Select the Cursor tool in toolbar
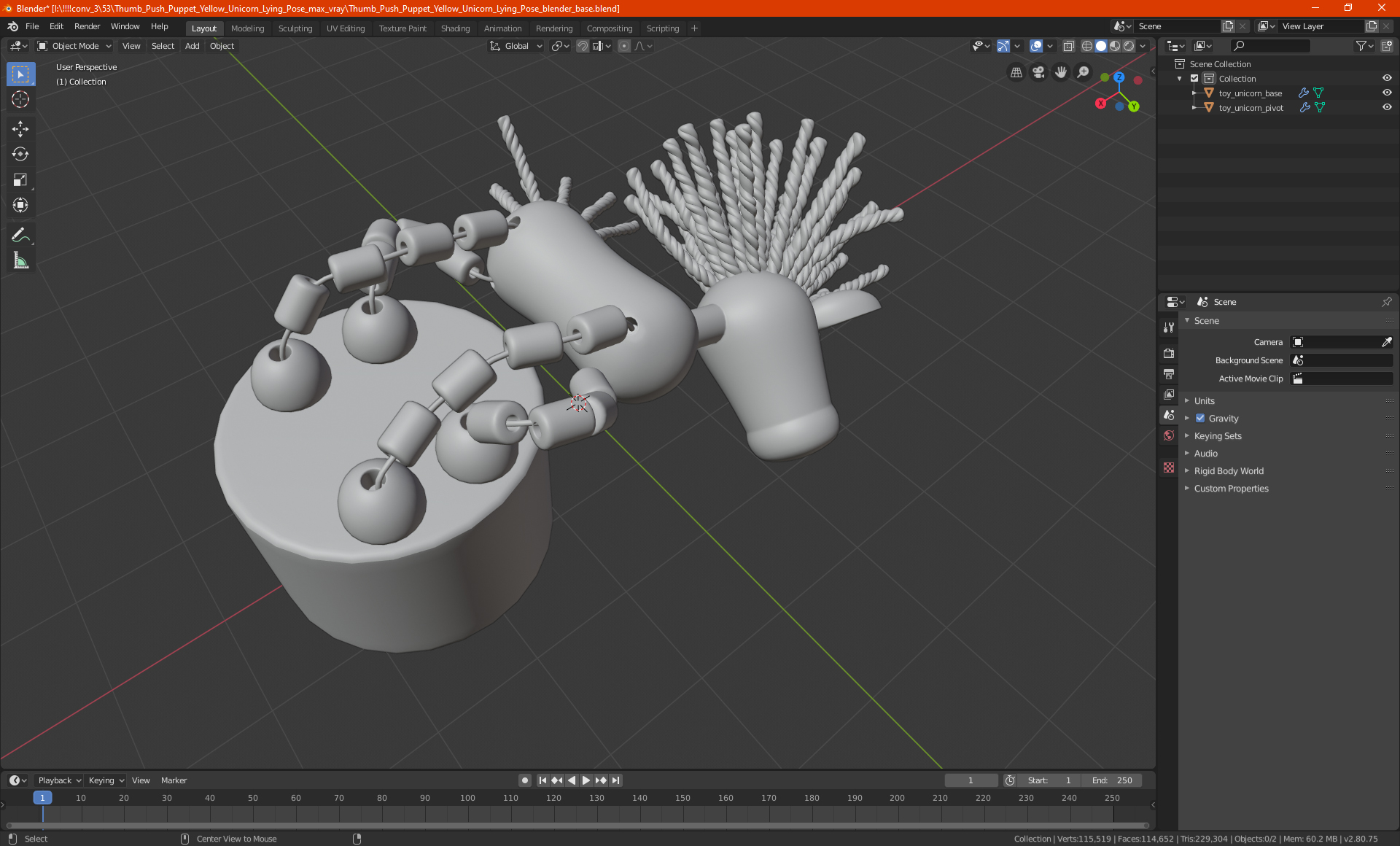Viewport: 1400px width, 846px height. (x=20, y=100)
